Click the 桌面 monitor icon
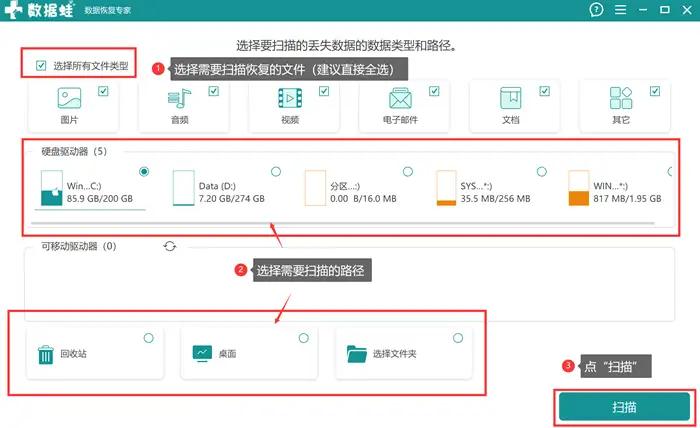700x428 pixels. tap(202, 353)
